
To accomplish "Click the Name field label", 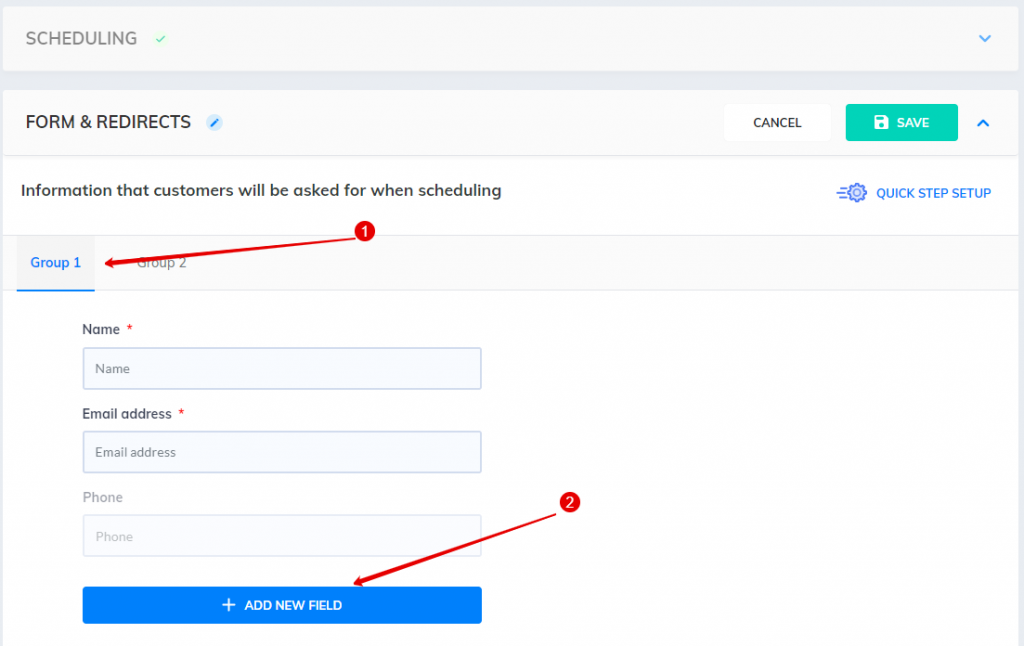I will tap(101, 329).
